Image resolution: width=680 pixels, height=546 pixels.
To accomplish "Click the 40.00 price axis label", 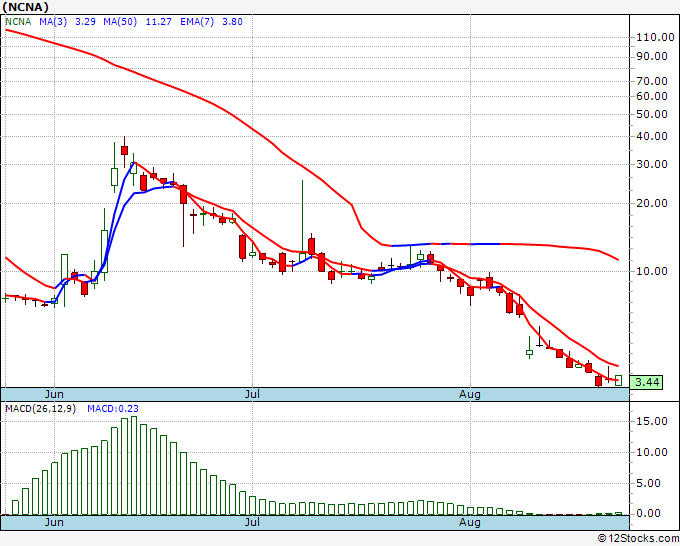I will 652,137.
